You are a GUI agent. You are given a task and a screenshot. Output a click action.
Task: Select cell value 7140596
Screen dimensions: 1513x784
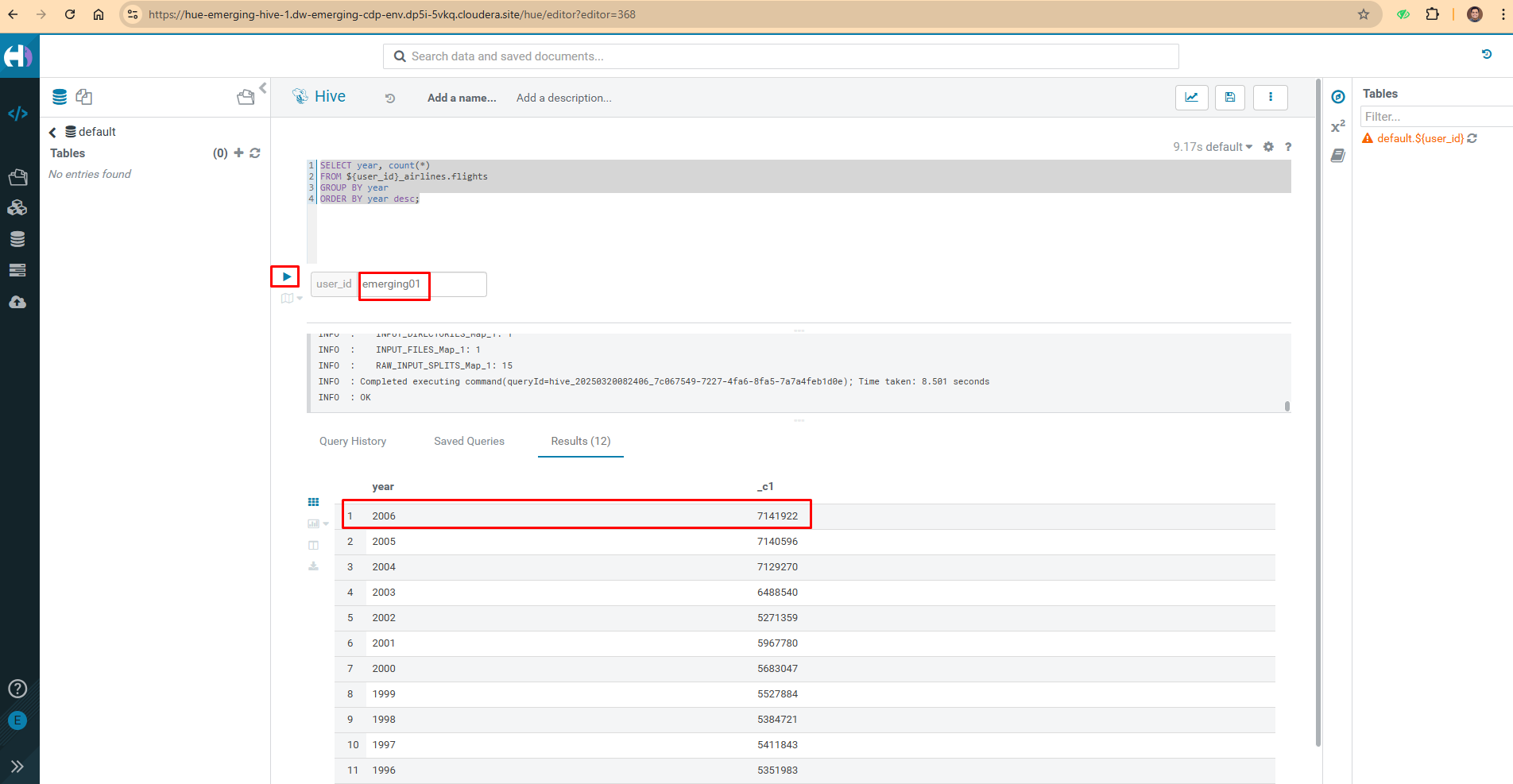[x=777, y=542]
